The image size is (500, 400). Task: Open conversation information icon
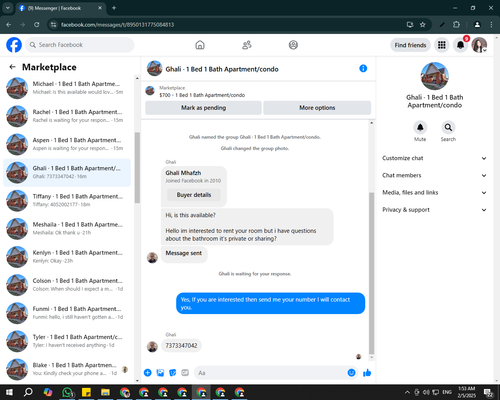click(363, 68)
